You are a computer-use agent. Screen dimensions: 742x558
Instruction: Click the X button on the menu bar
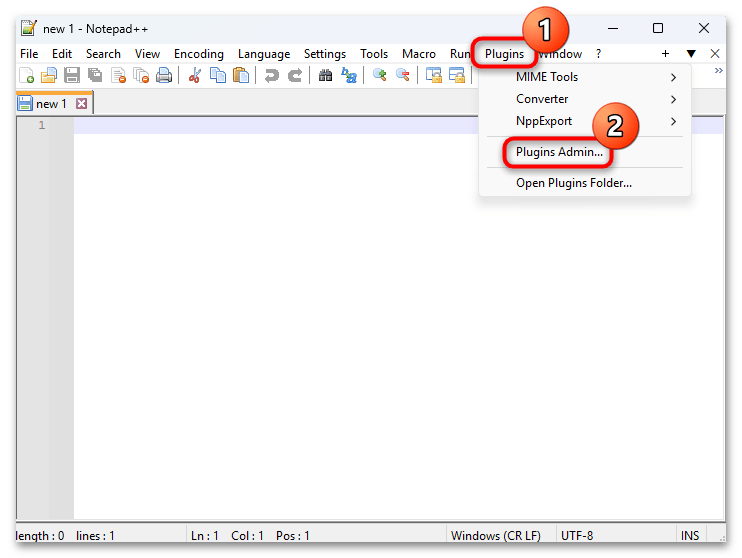coord(715,54)
